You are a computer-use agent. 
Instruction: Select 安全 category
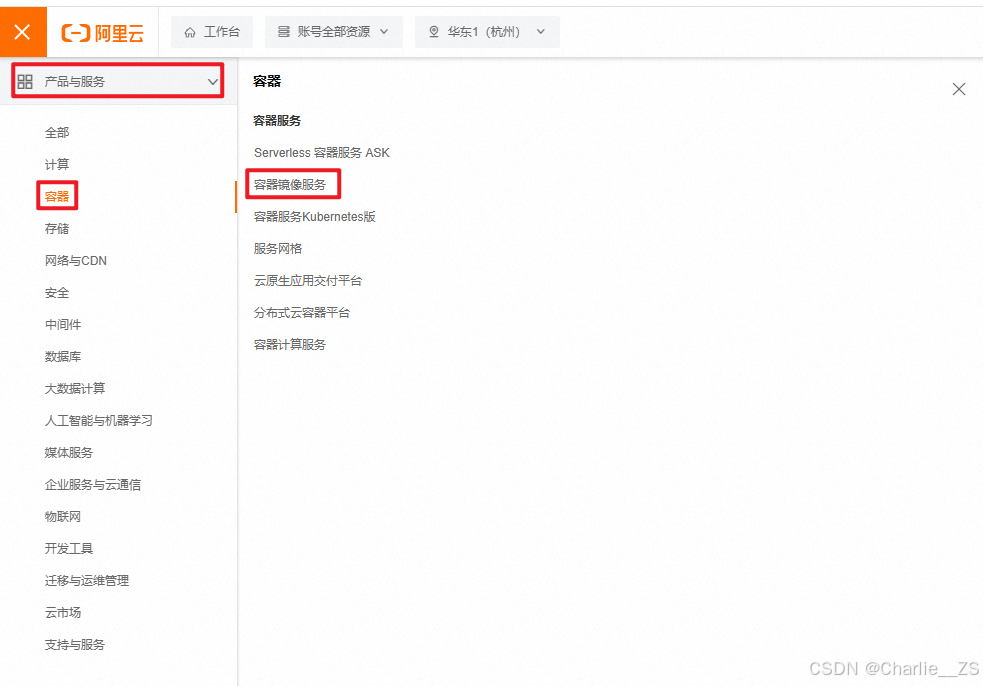coord(57,292)
